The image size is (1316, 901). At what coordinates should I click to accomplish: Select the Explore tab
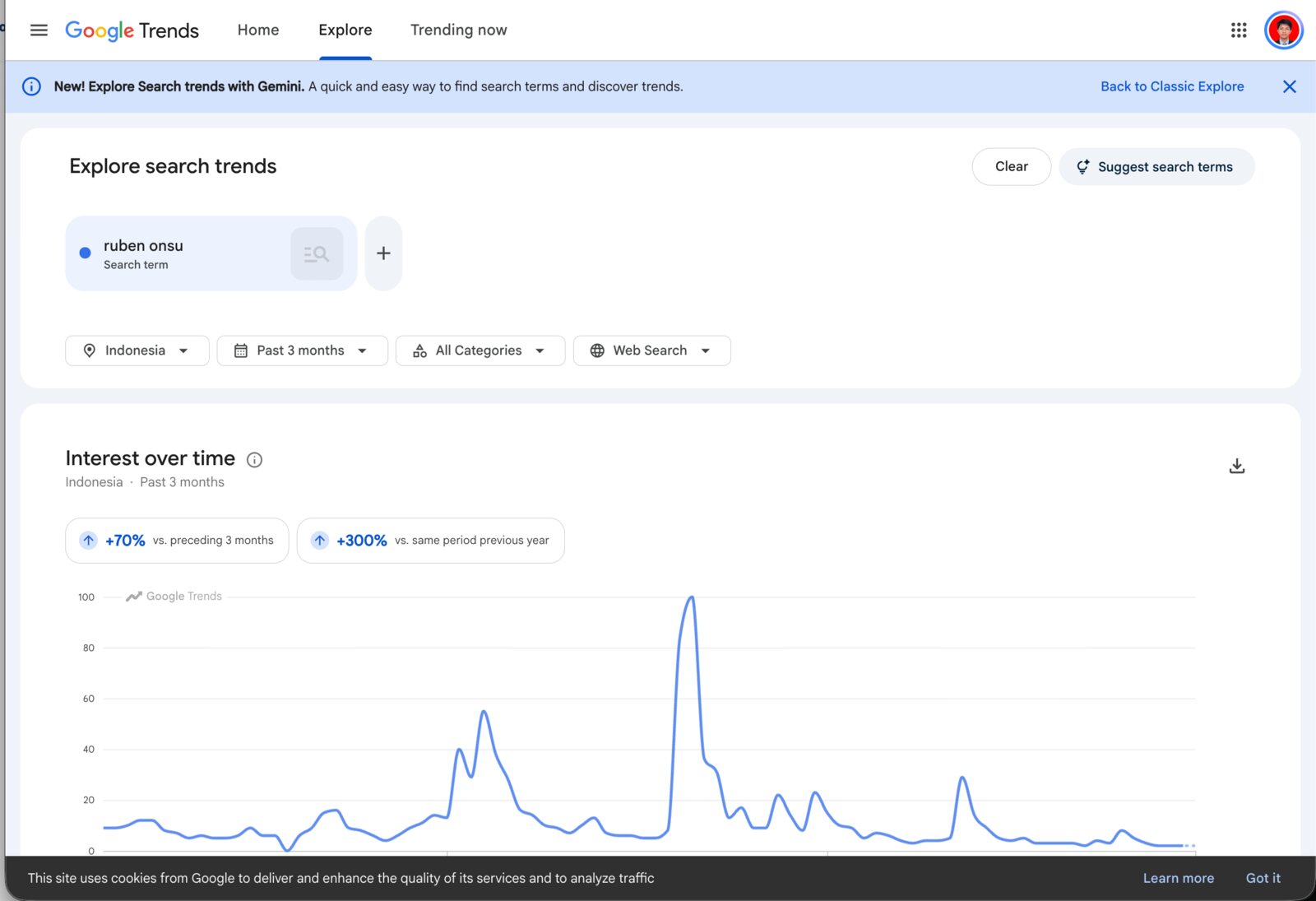coord(345,30)
